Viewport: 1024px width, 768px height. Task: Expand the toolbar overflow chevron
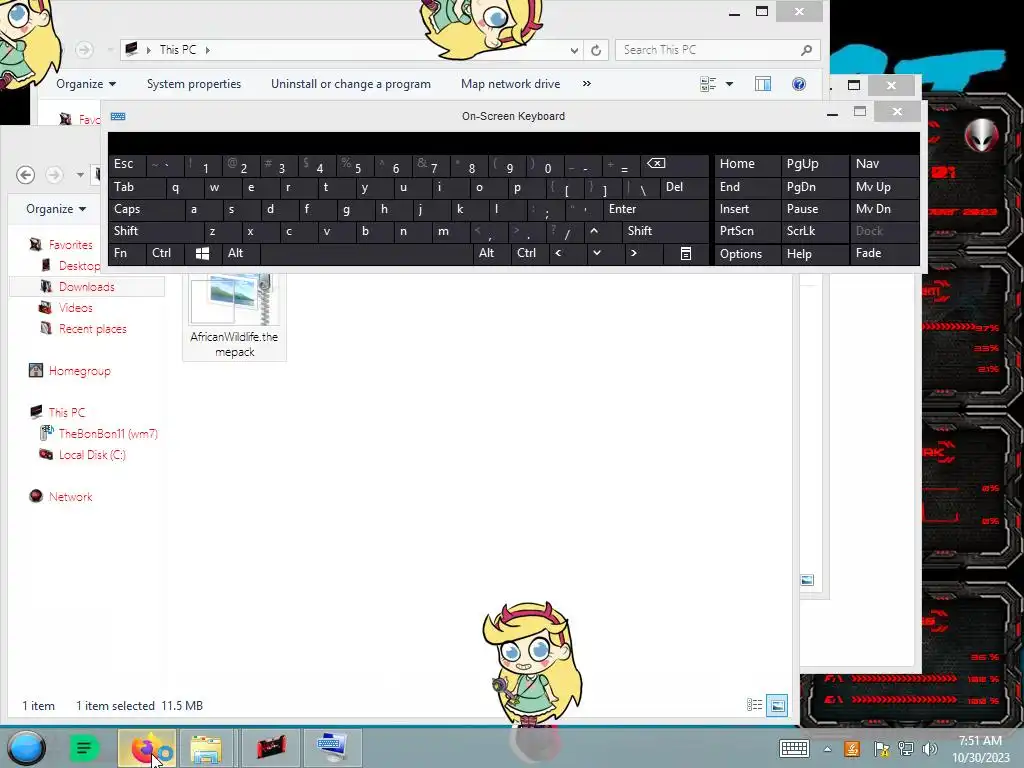click(x=586, y=84)
